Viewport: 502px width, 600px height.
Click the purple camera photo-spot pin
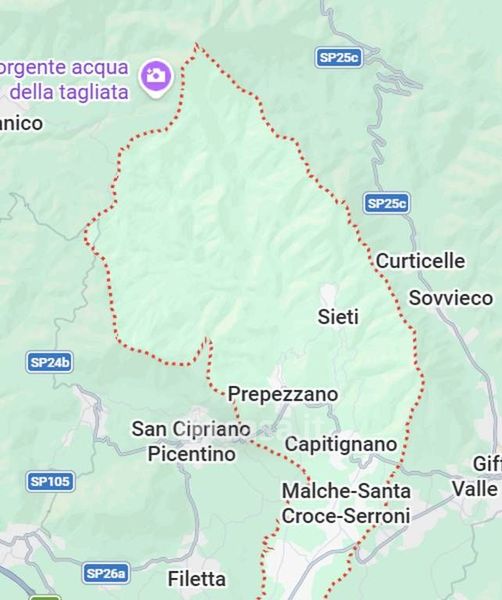156,78
